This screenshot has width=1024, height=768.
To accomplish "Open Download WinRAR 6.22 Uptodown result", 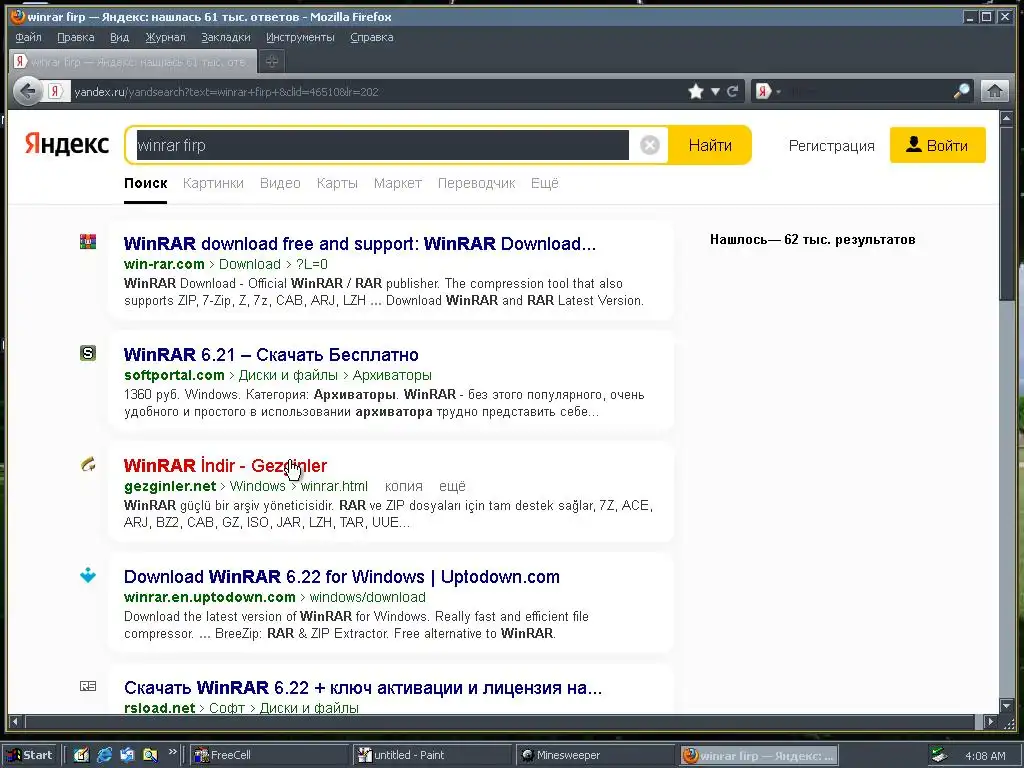I will point(342,577).
